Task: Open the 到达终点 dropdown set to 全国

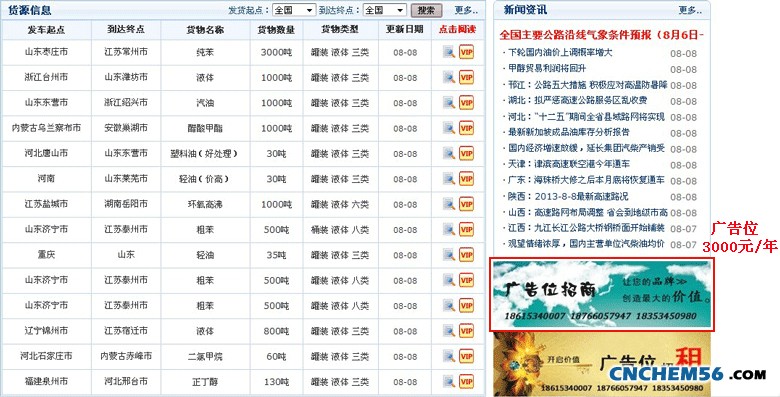Action: (x=385, y=10)
